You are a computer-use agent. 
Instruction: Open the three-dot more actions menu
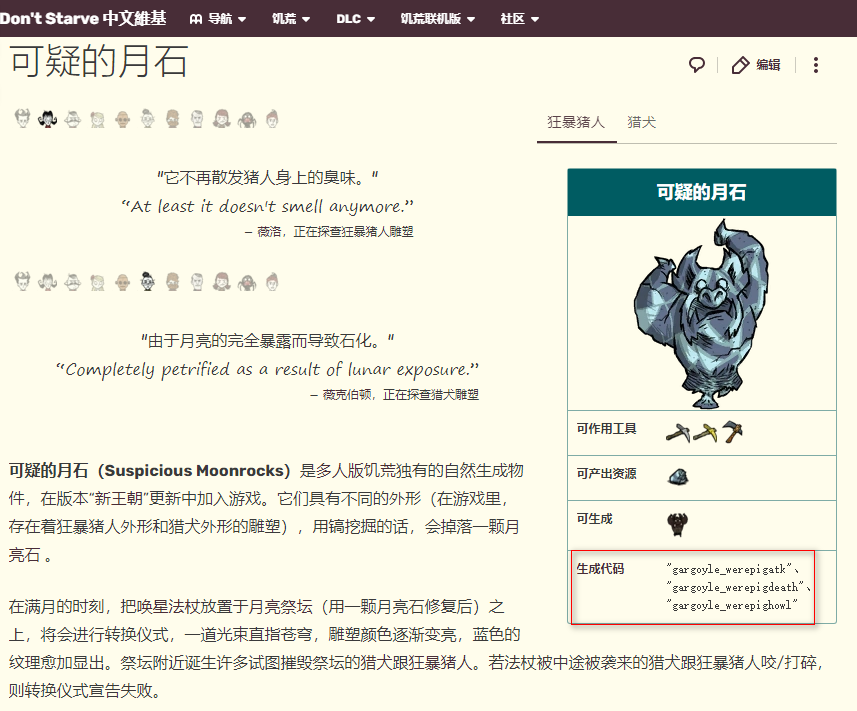[815, 65]
